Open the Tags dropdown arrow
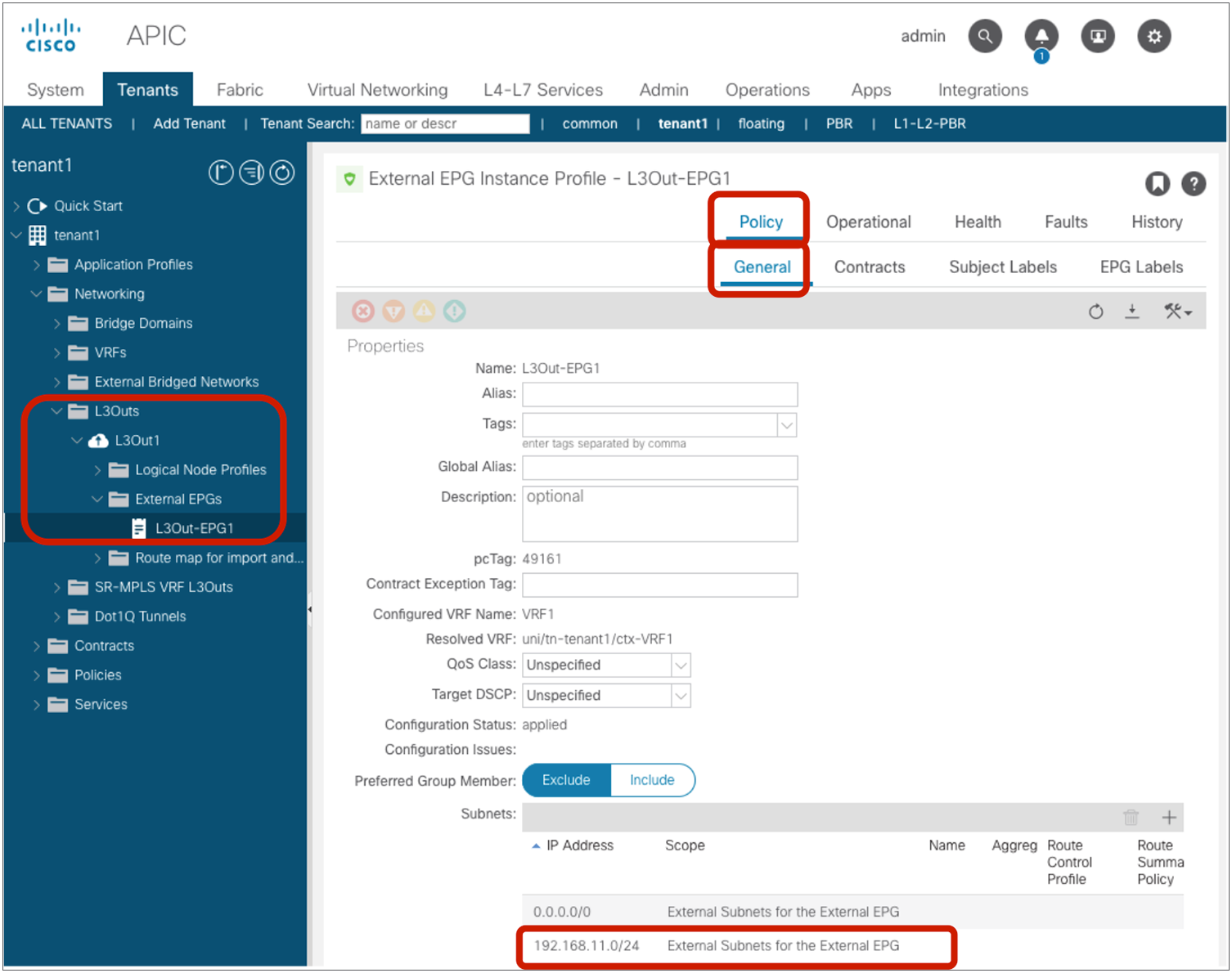This screenshot has height=973, width=1232. coord(787,425)
